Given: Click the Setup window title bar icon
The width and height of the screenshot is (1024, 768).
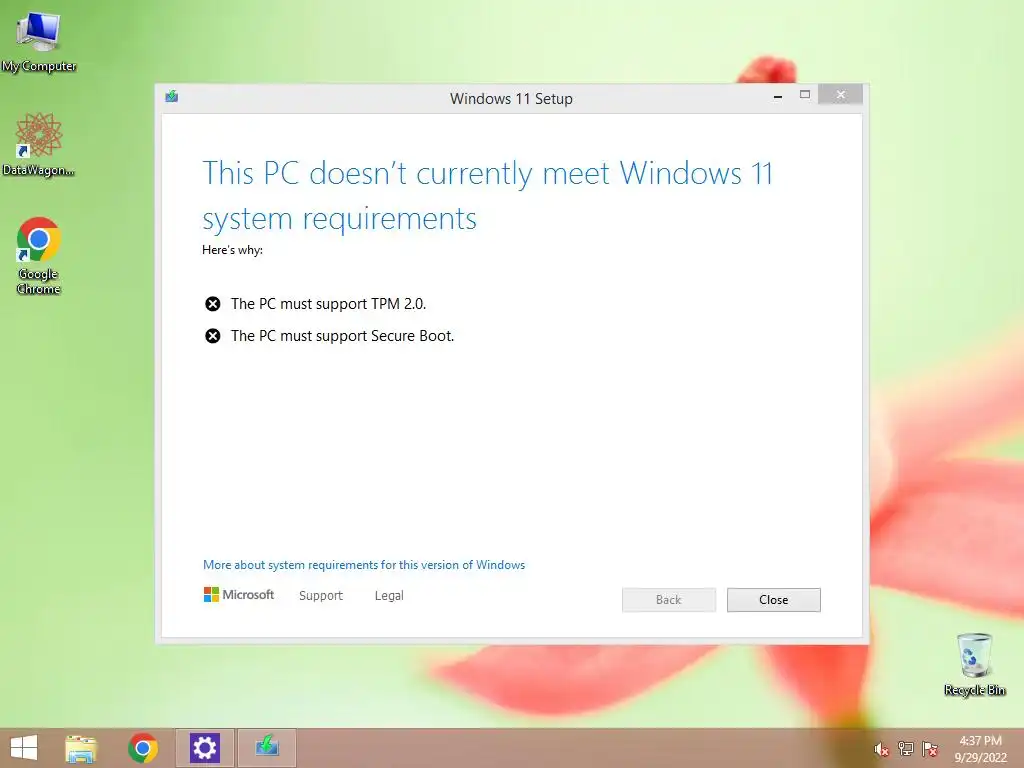Looking at the screenshot, I should click(172, 97).
